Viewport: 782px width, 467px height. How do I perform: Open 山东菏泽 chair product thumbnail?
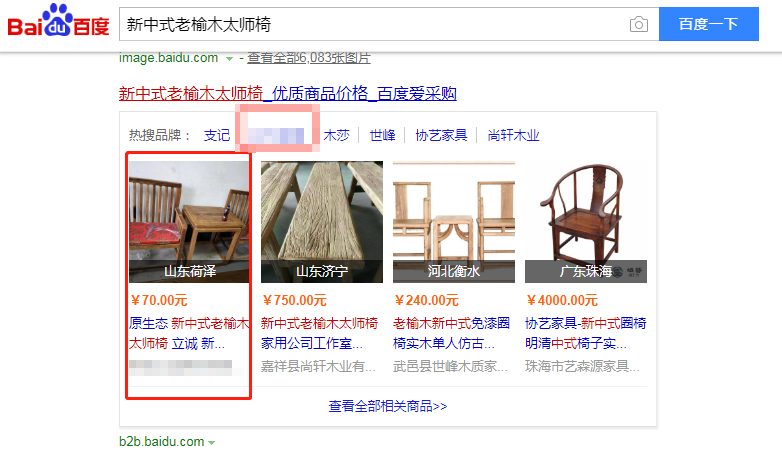189,222
